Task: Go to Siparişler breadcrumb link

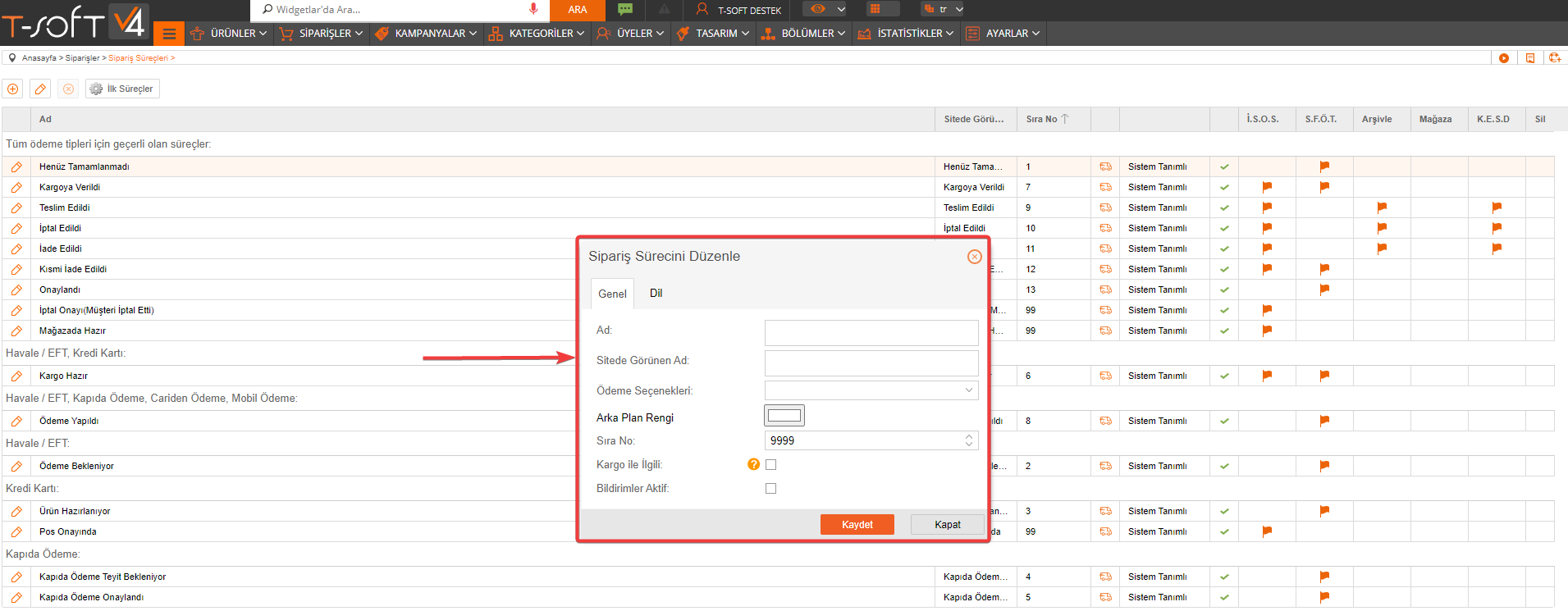Action: [82, 58]
